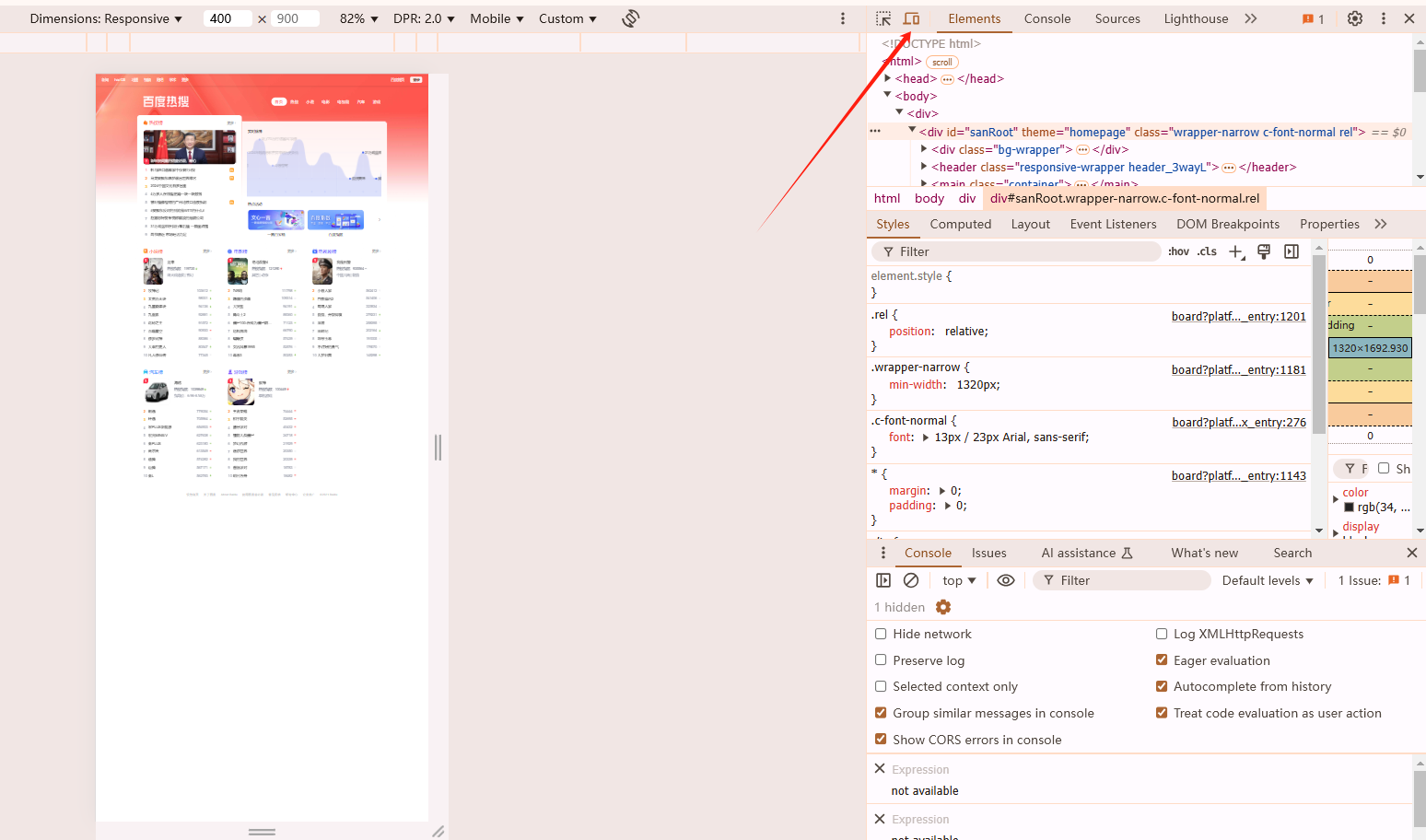
Task: Click the rgb color swatch
Action: (1349, 507)
